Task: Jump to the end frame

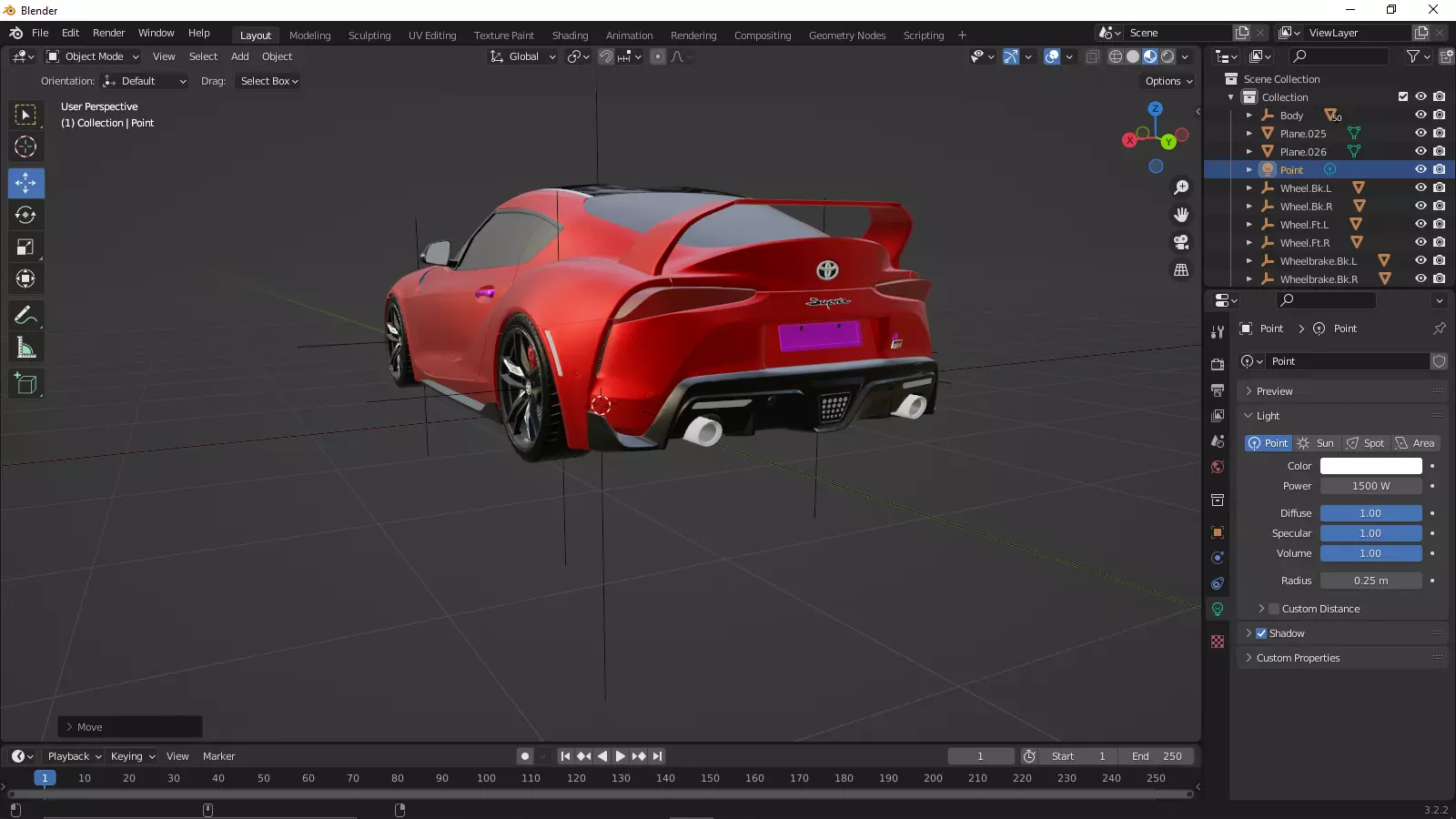Action: (658, 756)
